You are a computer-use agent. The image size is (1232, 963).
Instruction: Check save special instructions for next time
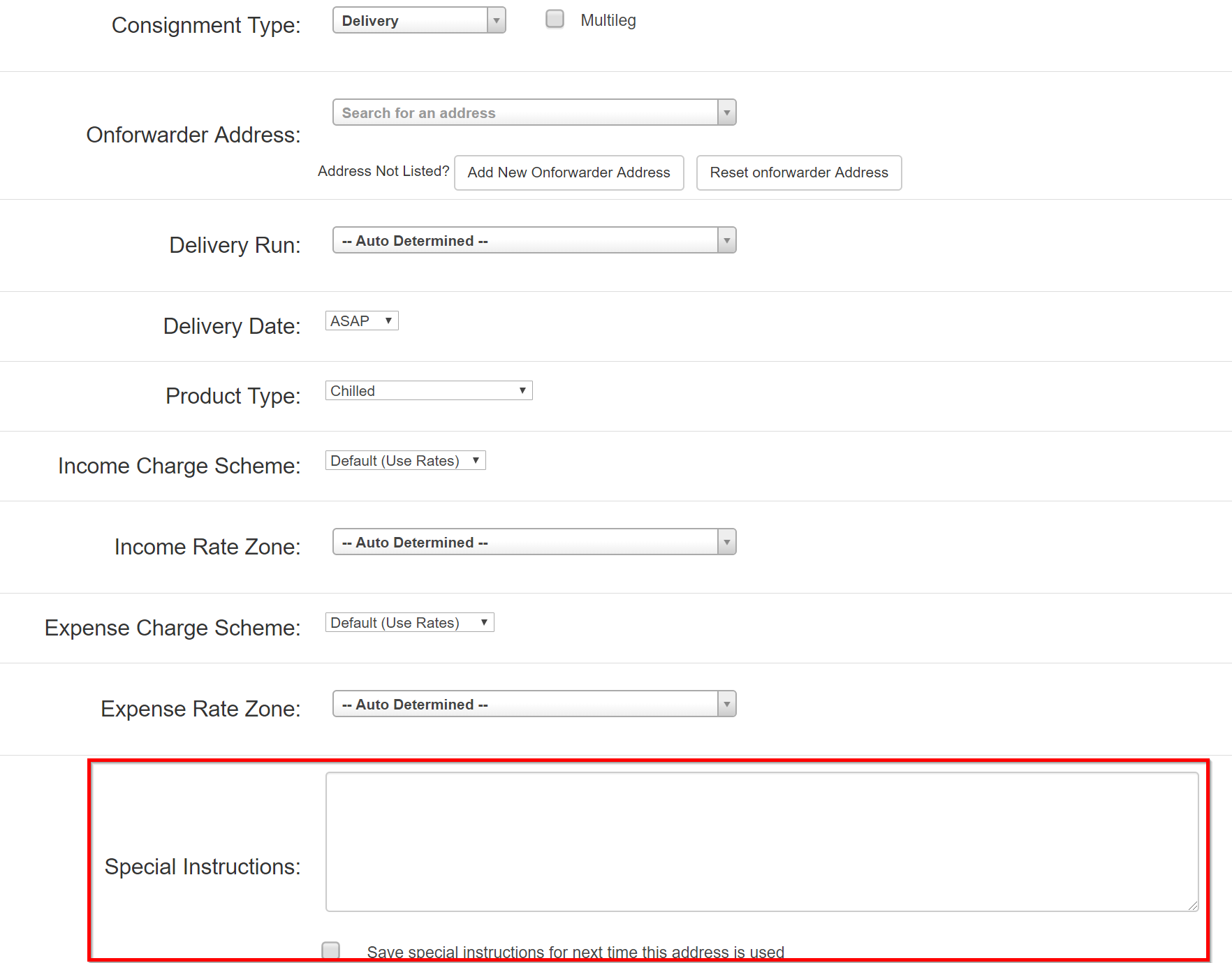pos(331,949)
